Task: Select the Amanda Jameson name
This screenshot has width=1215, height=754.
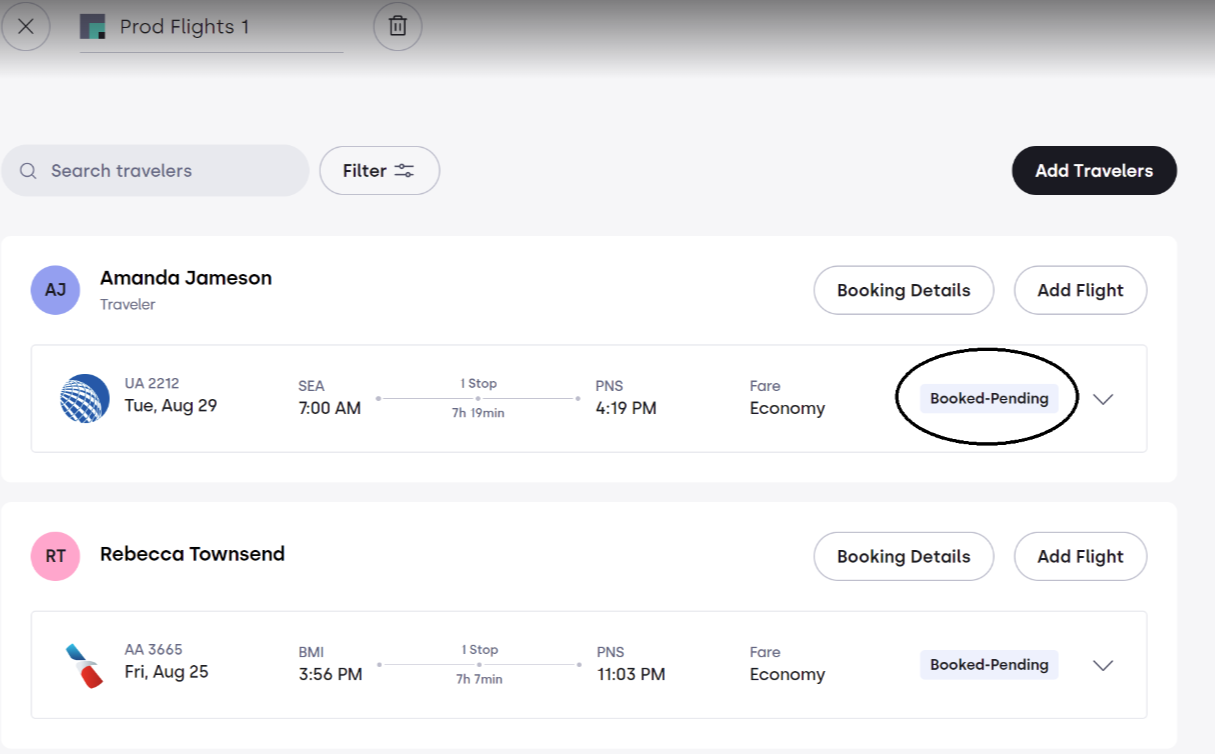Action: click(x=186, y=278)
